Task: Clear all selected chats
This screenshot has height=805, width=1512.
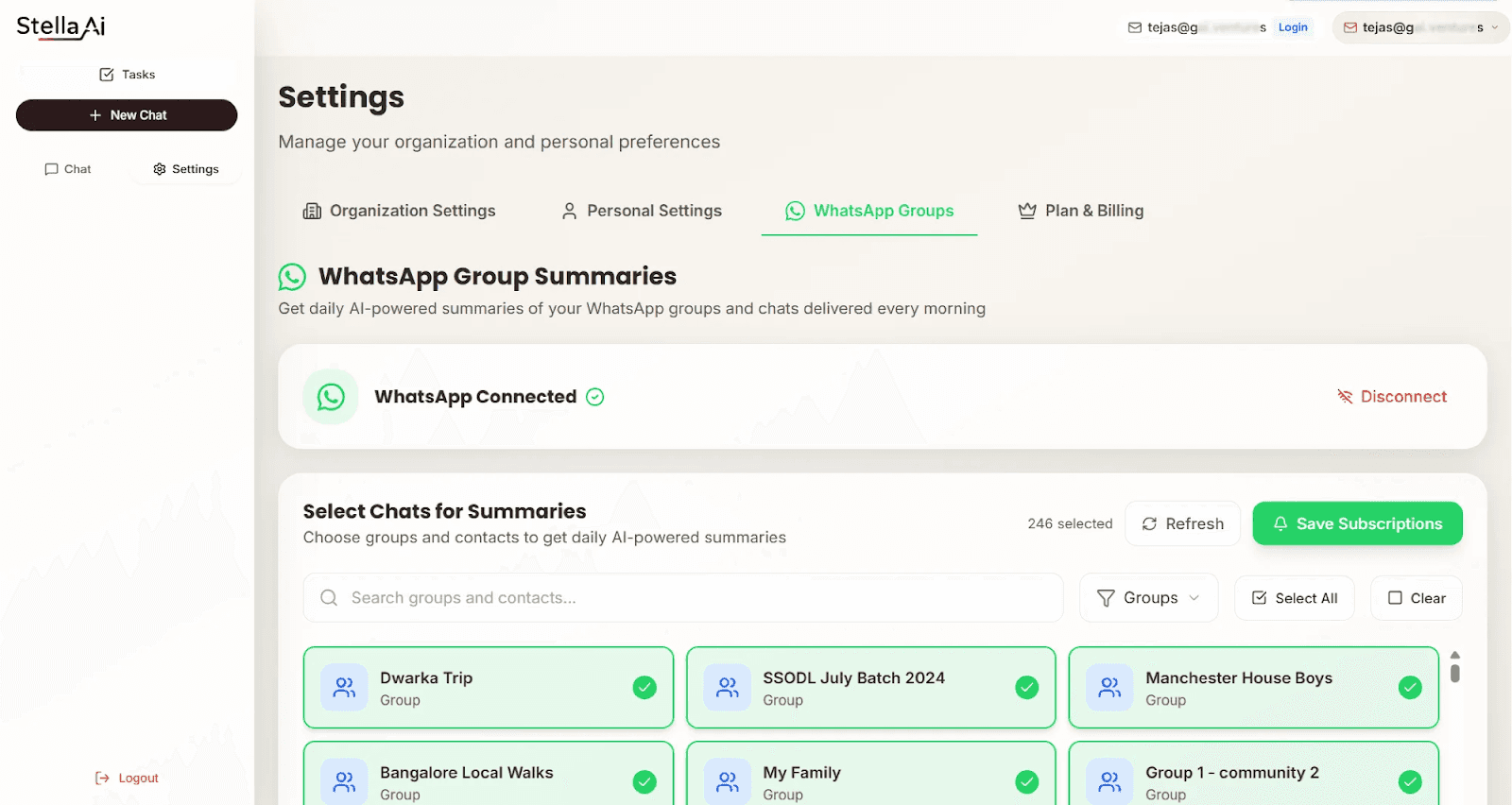Action: click(1416, 598)
